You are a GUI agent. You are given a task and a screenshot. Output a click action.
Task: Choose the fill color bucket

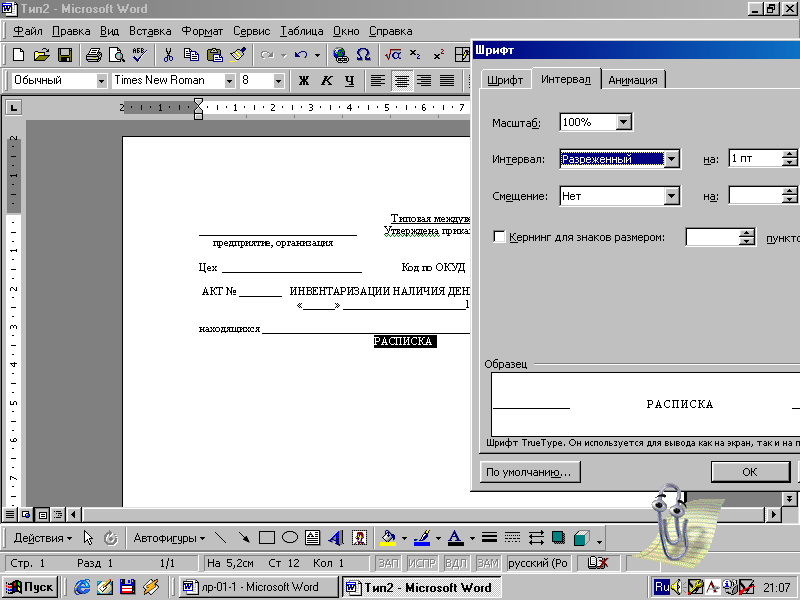(x=388, y=538)
